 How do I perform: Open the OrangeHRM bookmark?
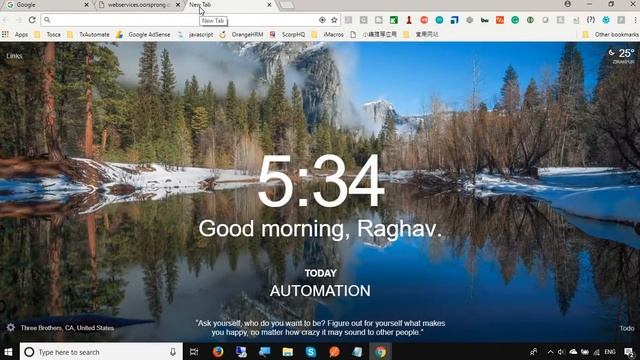242,35
